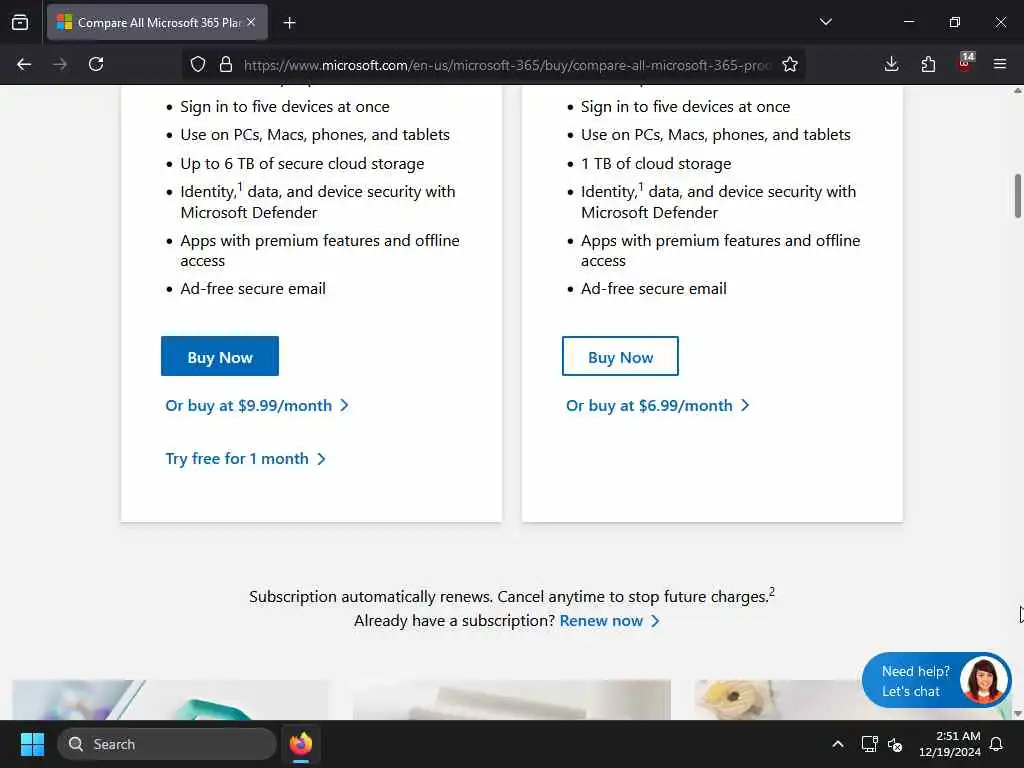The width and height of the screenshot is (1024, 768).
Task: Click the extension icon with badge 14
Action: [965, 63]
